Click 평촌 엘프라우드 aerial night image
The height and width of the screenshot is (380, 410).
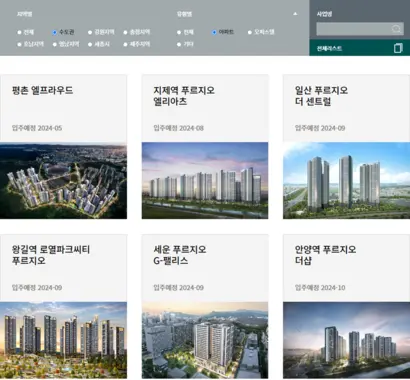pos(63,181)
